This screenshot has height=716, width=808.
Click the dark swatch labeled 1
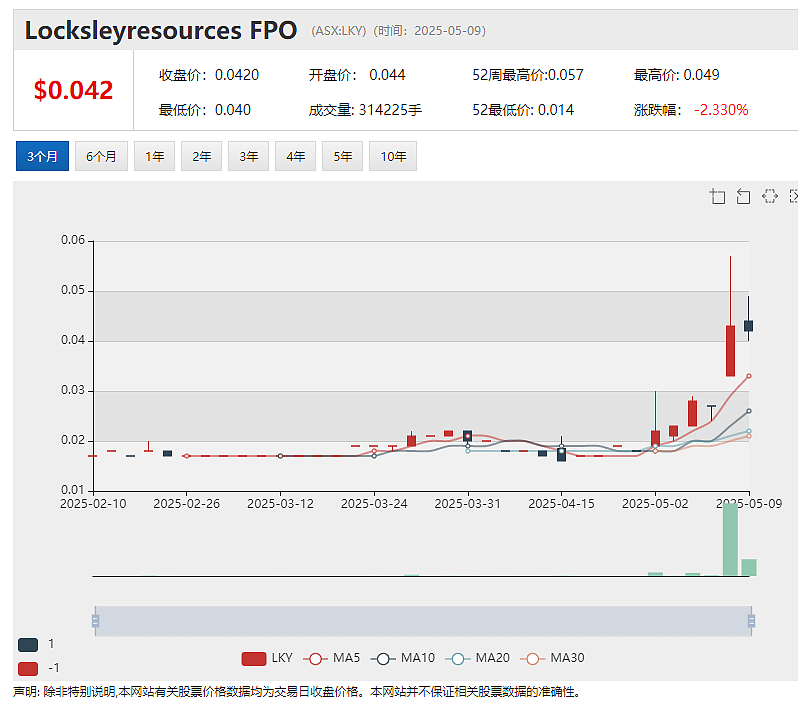(x=28, y=644)
